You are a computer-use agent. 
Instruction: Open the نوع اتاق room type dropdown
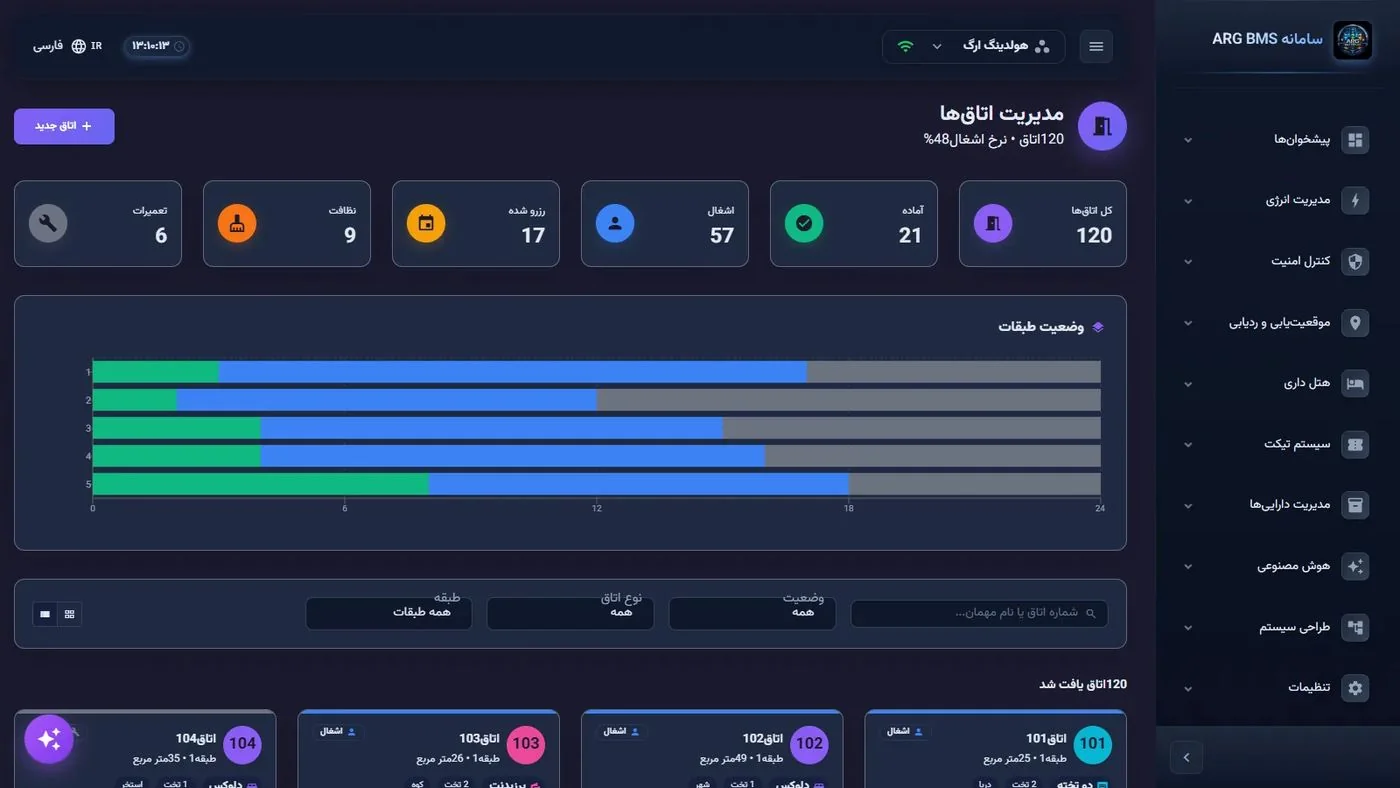570,613
